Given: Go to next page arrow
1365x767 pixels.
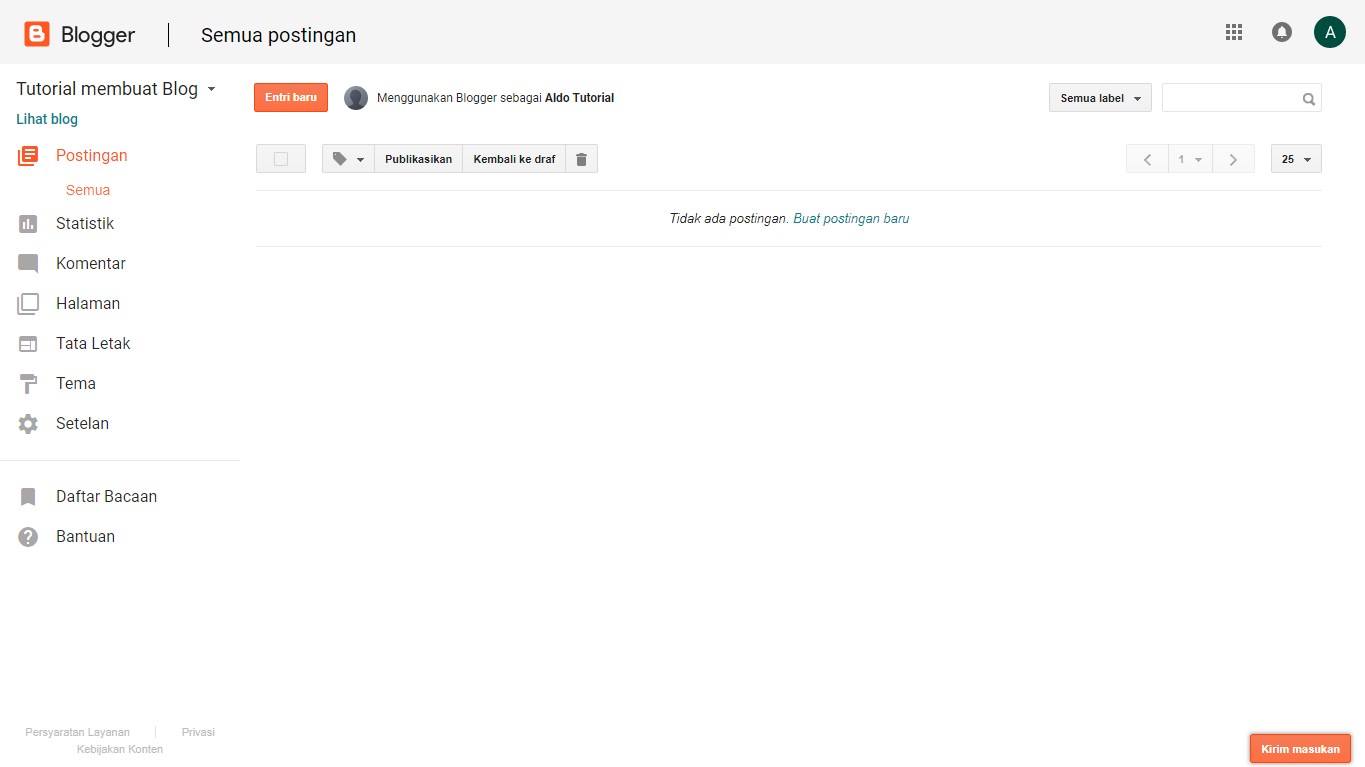Looking at the screenshot, I should 1233,159.
